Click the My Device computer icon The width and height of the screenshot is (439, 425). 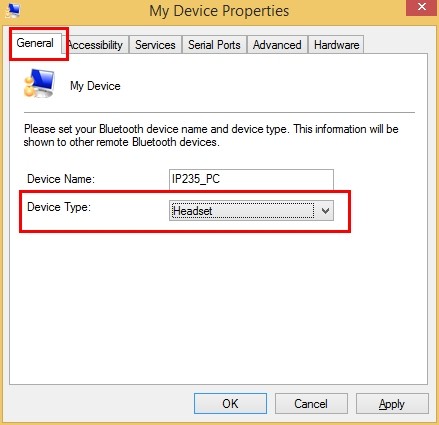pos(39,83)
